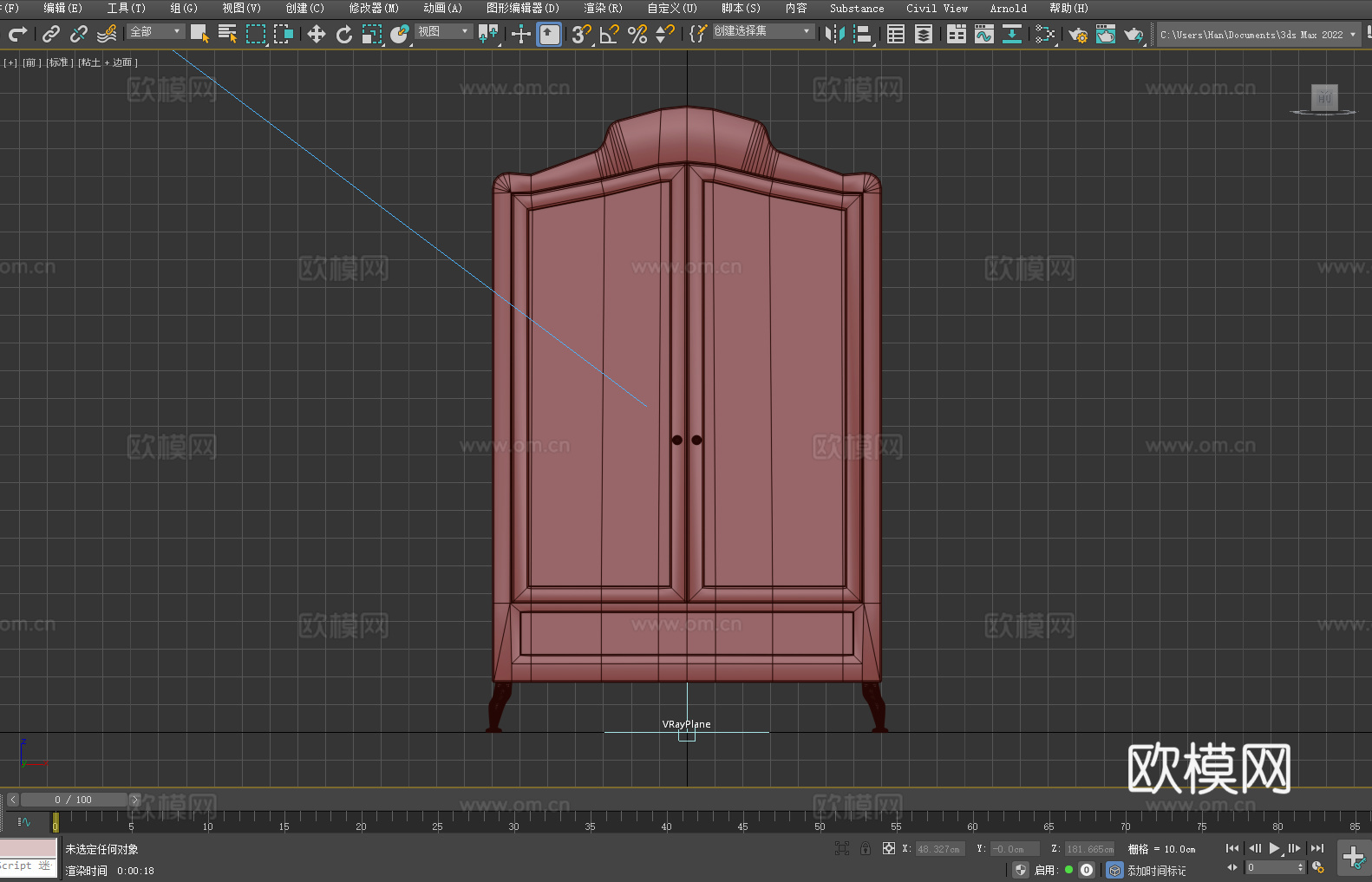Toggle the ribbon display icon

click(957, 34)
